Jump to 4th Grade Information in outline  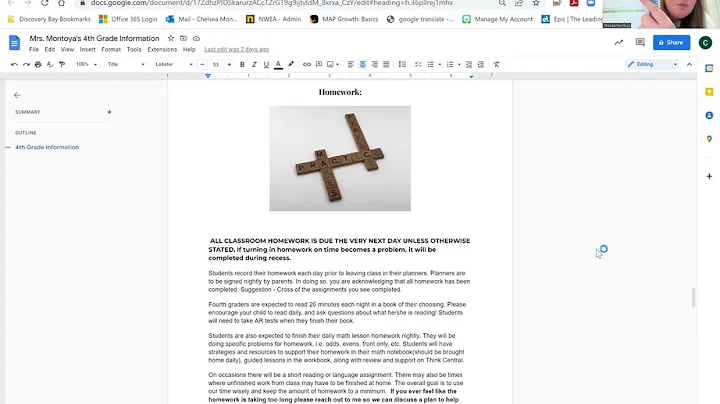coord(47,147)
